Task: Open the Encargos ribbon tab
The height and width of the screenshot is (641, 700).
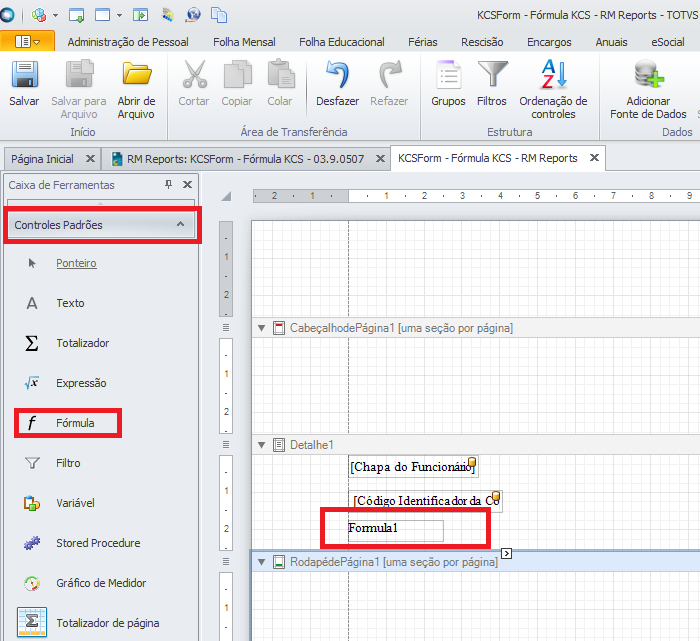Action: pyautogui.click(x=549, y=42)
